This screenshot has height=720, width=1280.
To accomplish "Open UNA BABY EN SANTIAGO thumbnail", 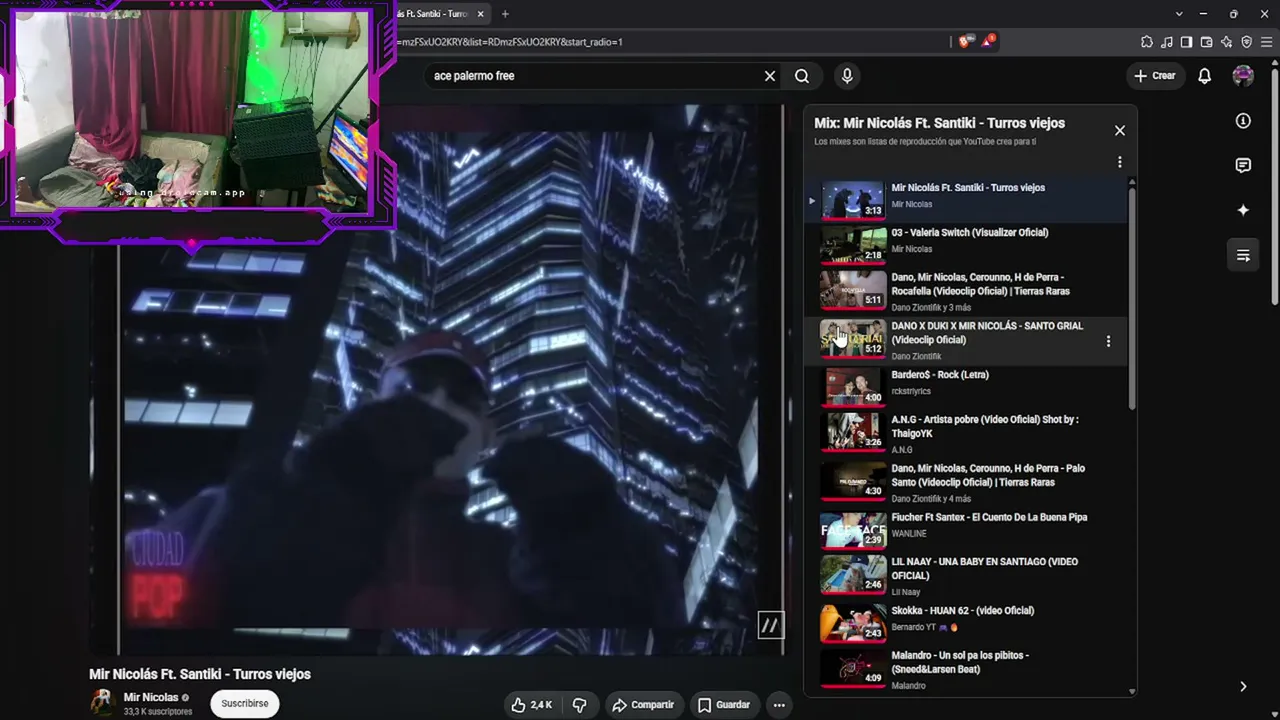I will [853, 574].
